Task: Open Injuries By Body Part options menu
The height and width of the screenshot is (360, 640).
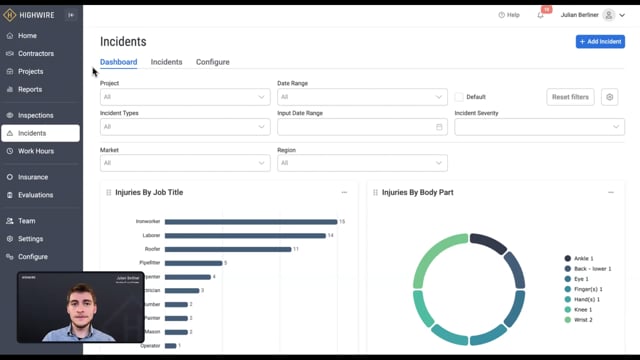Action: point(611,193)
